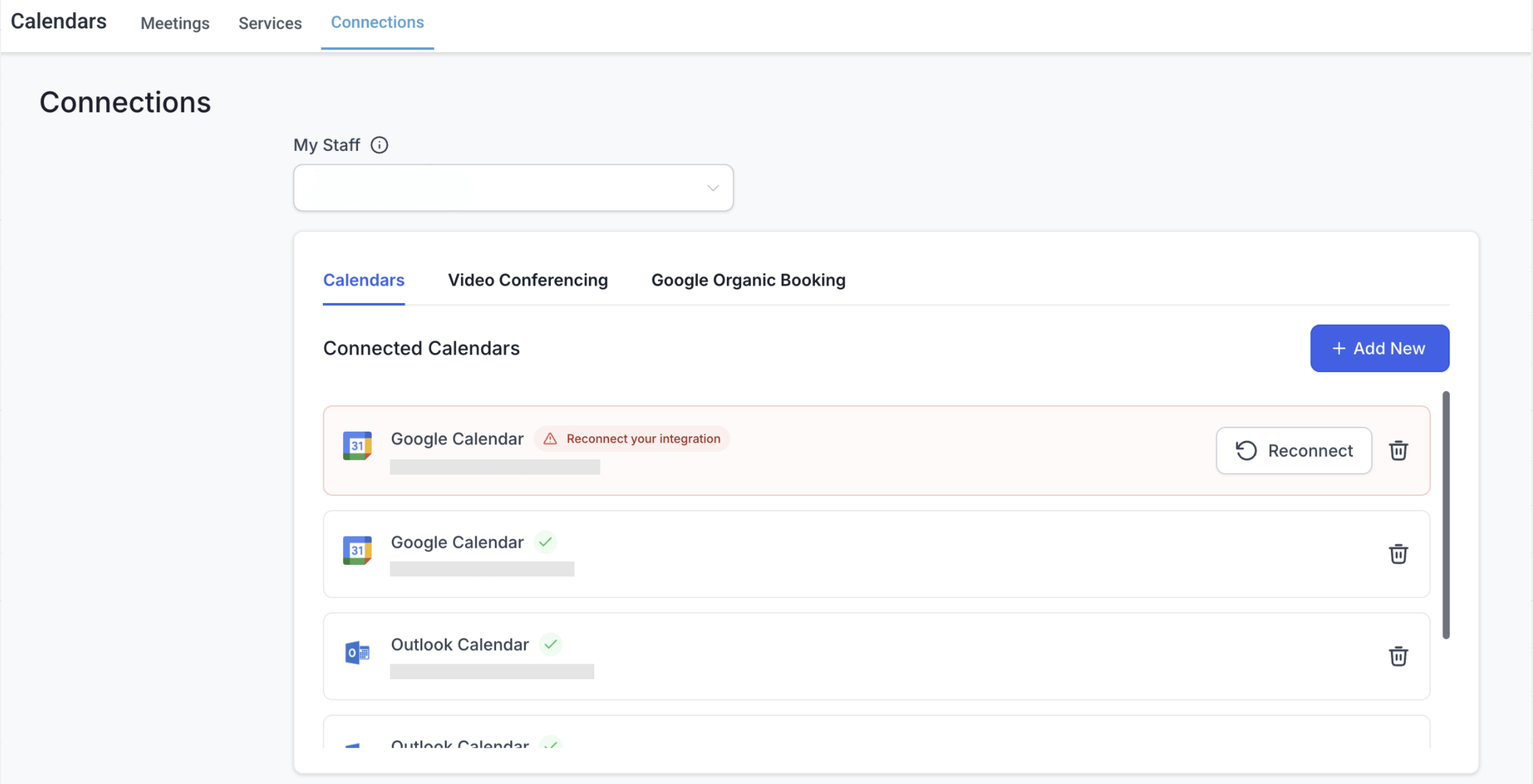Switch to the Video Conferencing tab

(x=527, y=280)
